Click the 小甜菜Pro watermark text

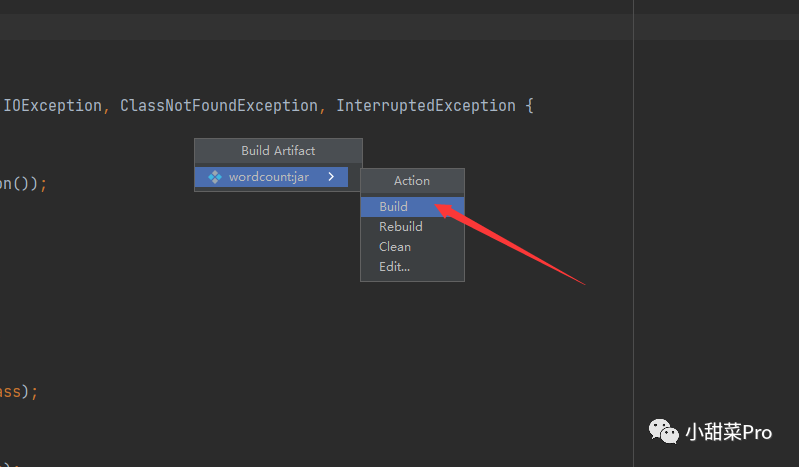coord(728,432)
